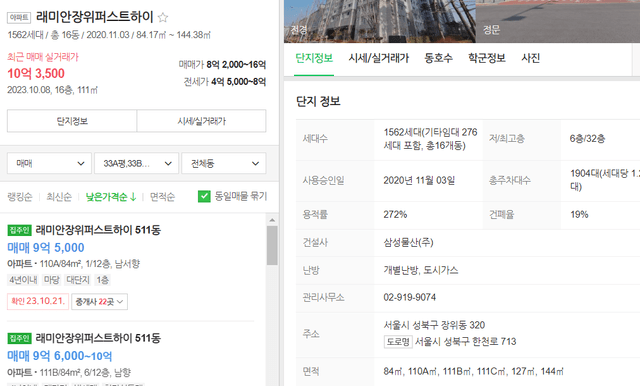Click the 집주인 badge on 9억 5,000 listing
Viewport: 640px width, 386px height.
click(x=20, y=231)
